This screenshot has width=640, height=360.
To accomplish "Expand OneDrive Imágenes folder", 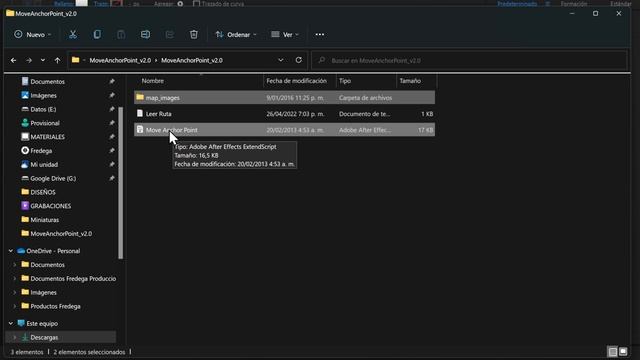I will [x=15, y=293].
